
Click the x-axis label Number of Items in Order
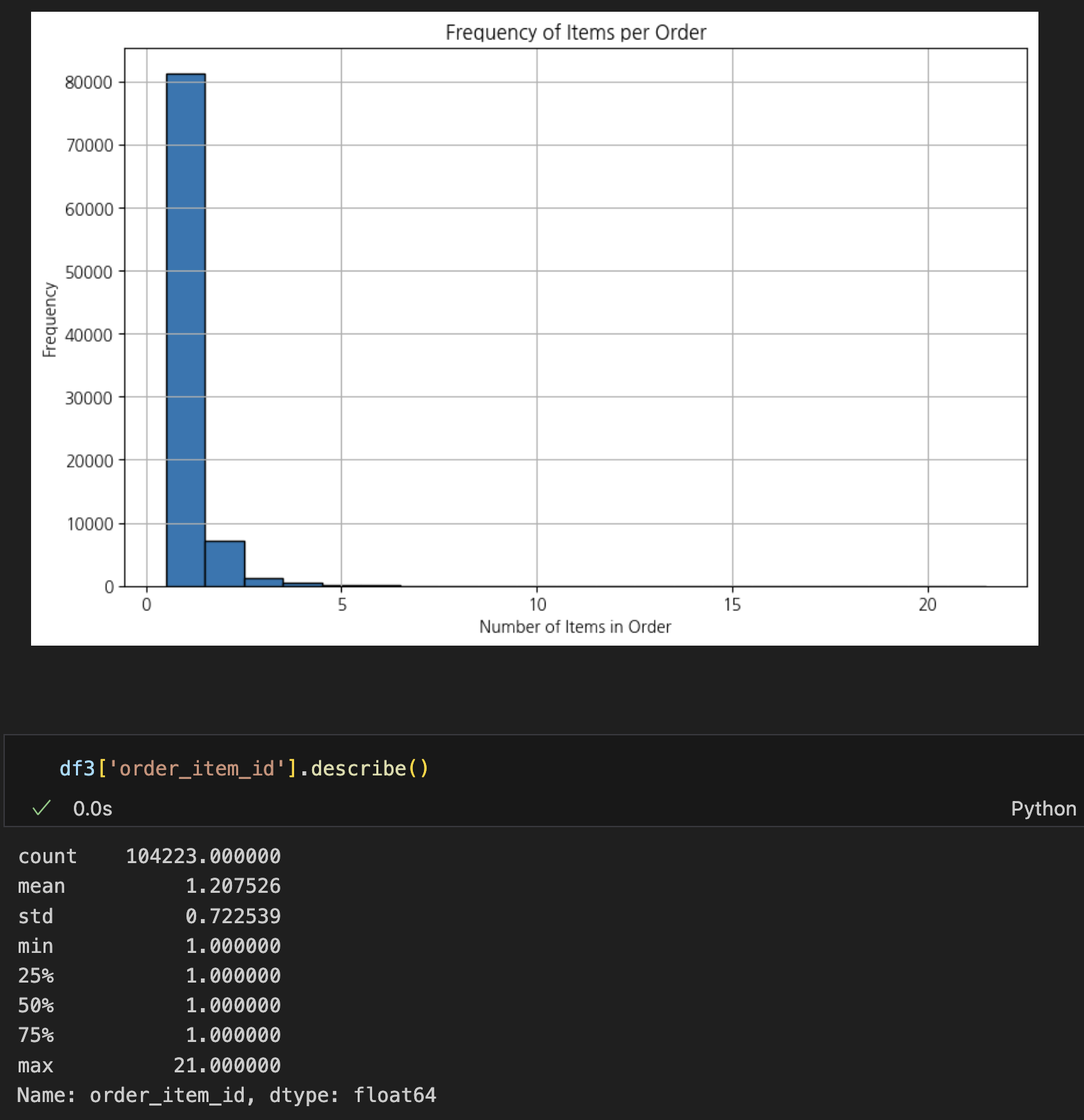tap(575, 626)
